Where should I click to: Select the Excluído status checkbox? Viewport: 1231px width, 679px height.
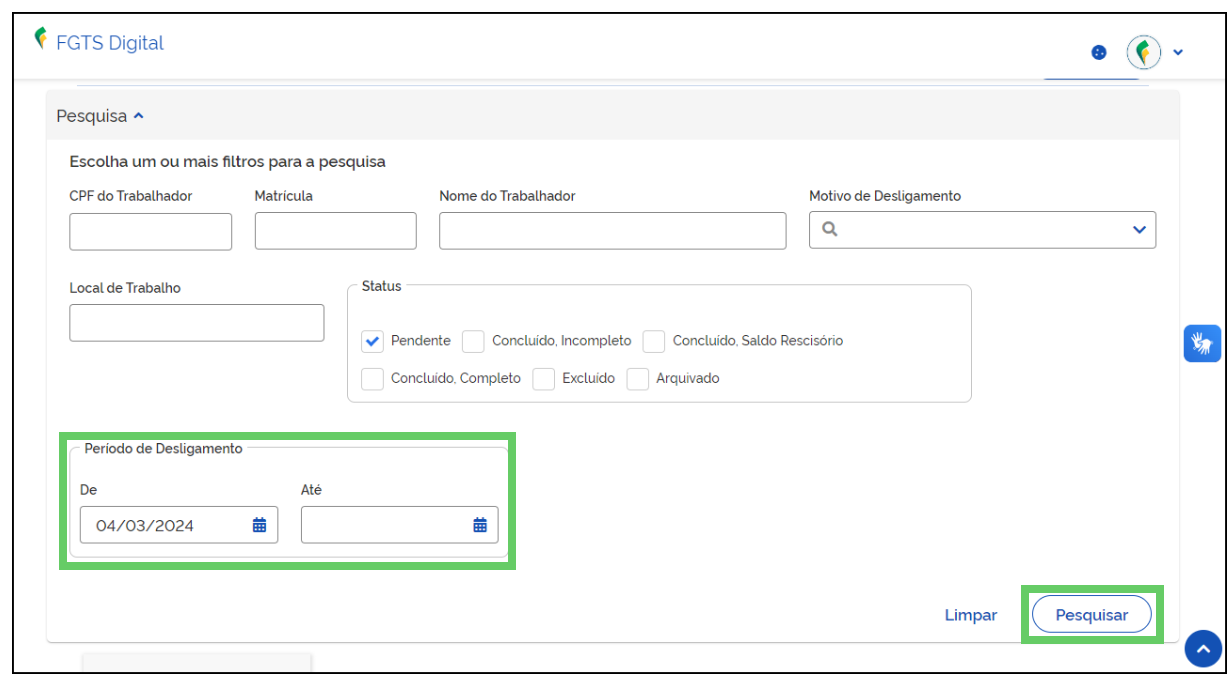544,379
